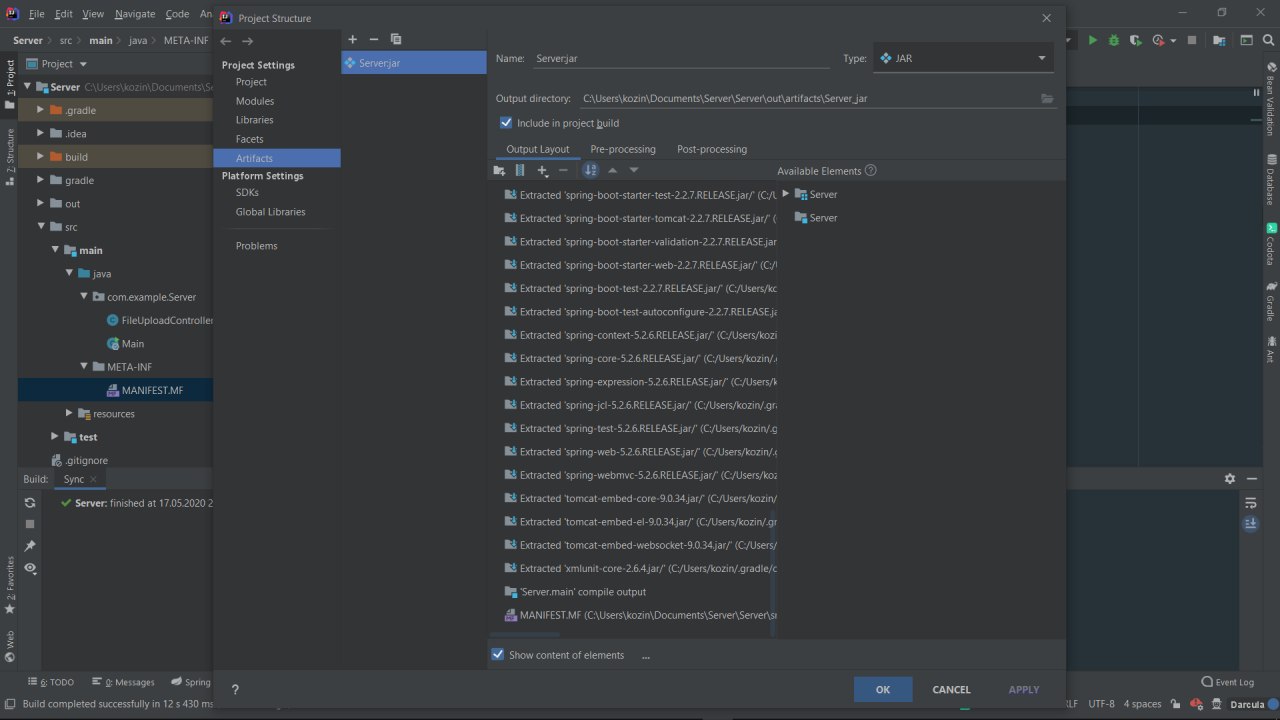Remove the selected layout element
Viewport: 1280px width, 720px height.
(x=563, y=170)
